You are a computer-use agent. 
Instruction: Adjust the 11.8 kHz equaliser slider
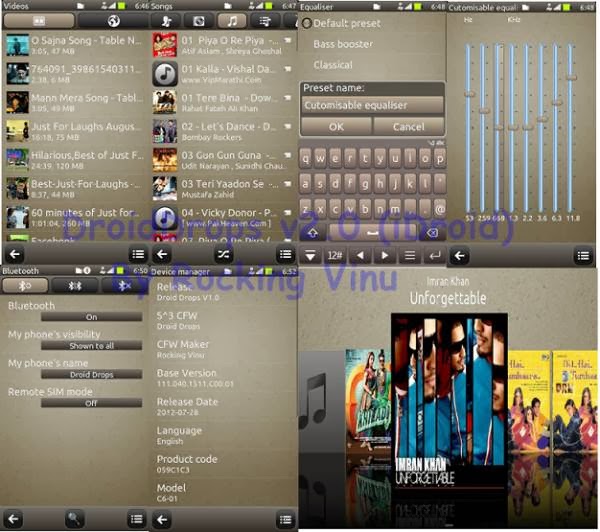[571, 77]
